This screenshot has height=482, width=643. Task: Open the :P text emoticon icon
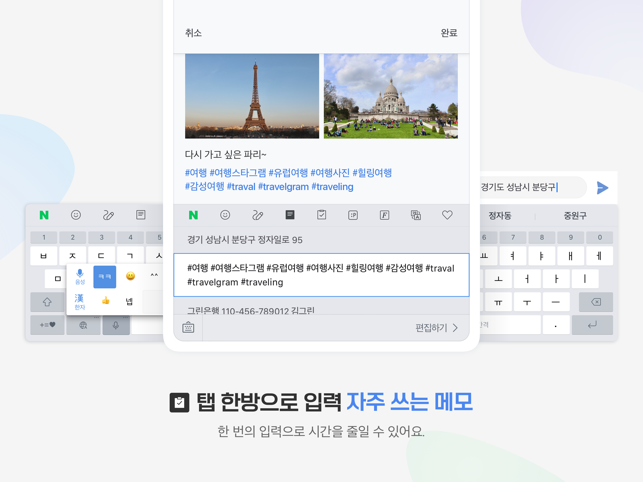tap(353, 215)
